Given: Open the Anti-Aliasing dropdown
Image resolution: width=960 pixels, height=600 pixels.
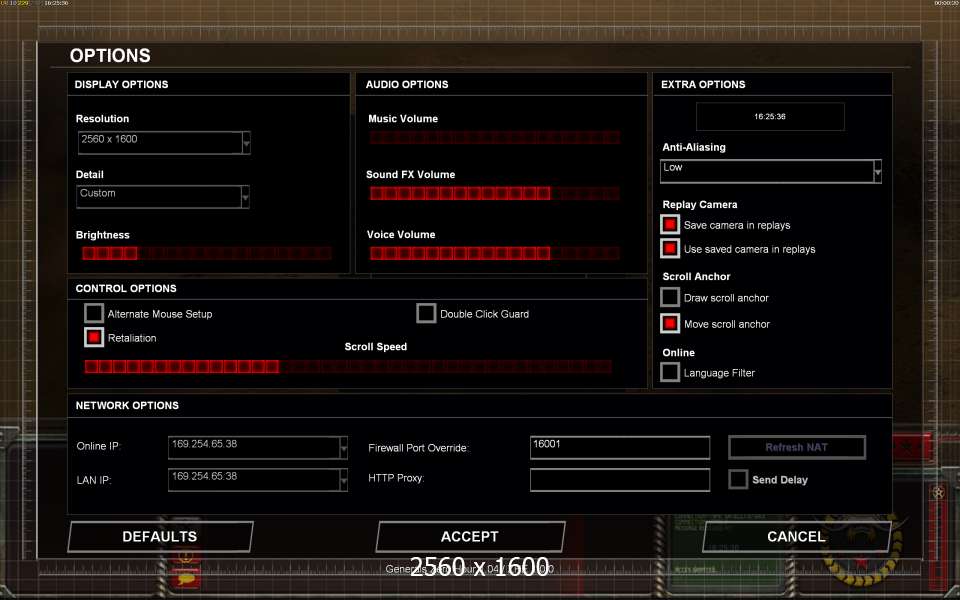Looking at the screenshot, I should pos(771,171).
